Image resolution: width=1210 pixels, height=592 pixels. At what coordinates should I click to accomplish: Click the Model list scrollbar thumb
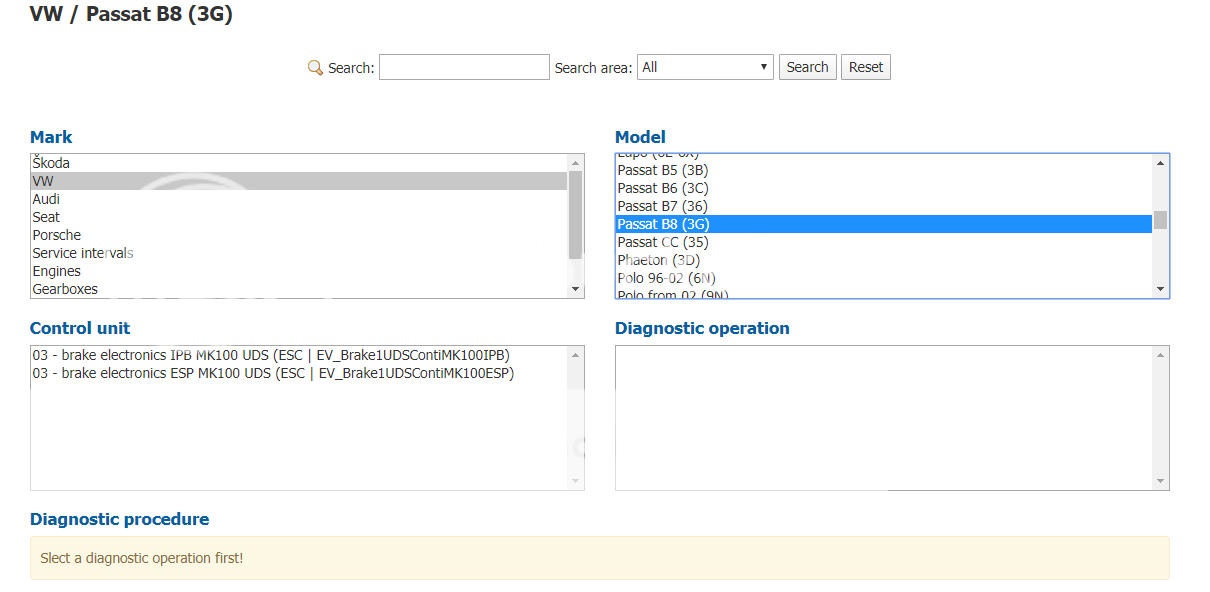pos(1160,220)
